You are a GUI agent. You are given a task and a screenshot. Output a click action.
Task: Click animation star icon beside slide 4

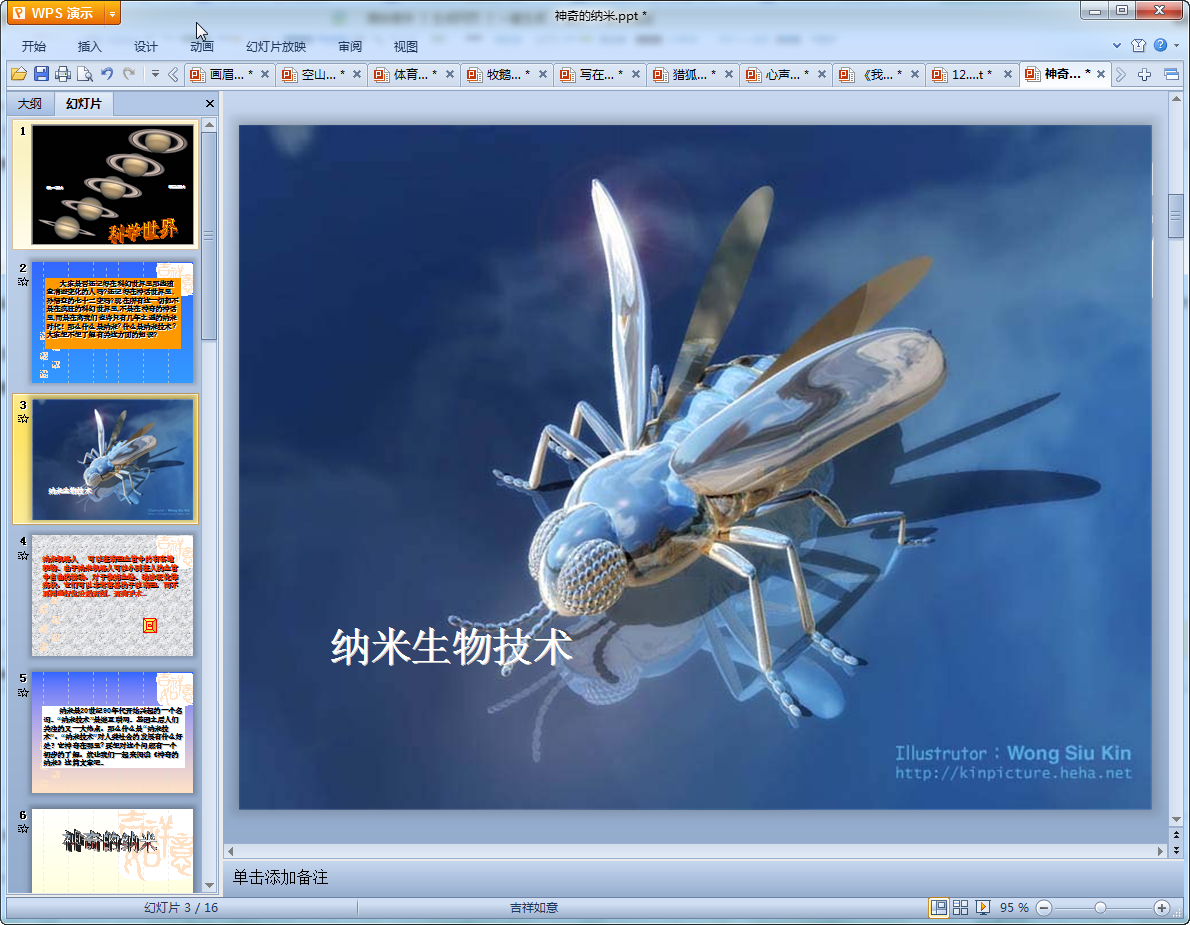pyautogui.click(x=23, y=555)
